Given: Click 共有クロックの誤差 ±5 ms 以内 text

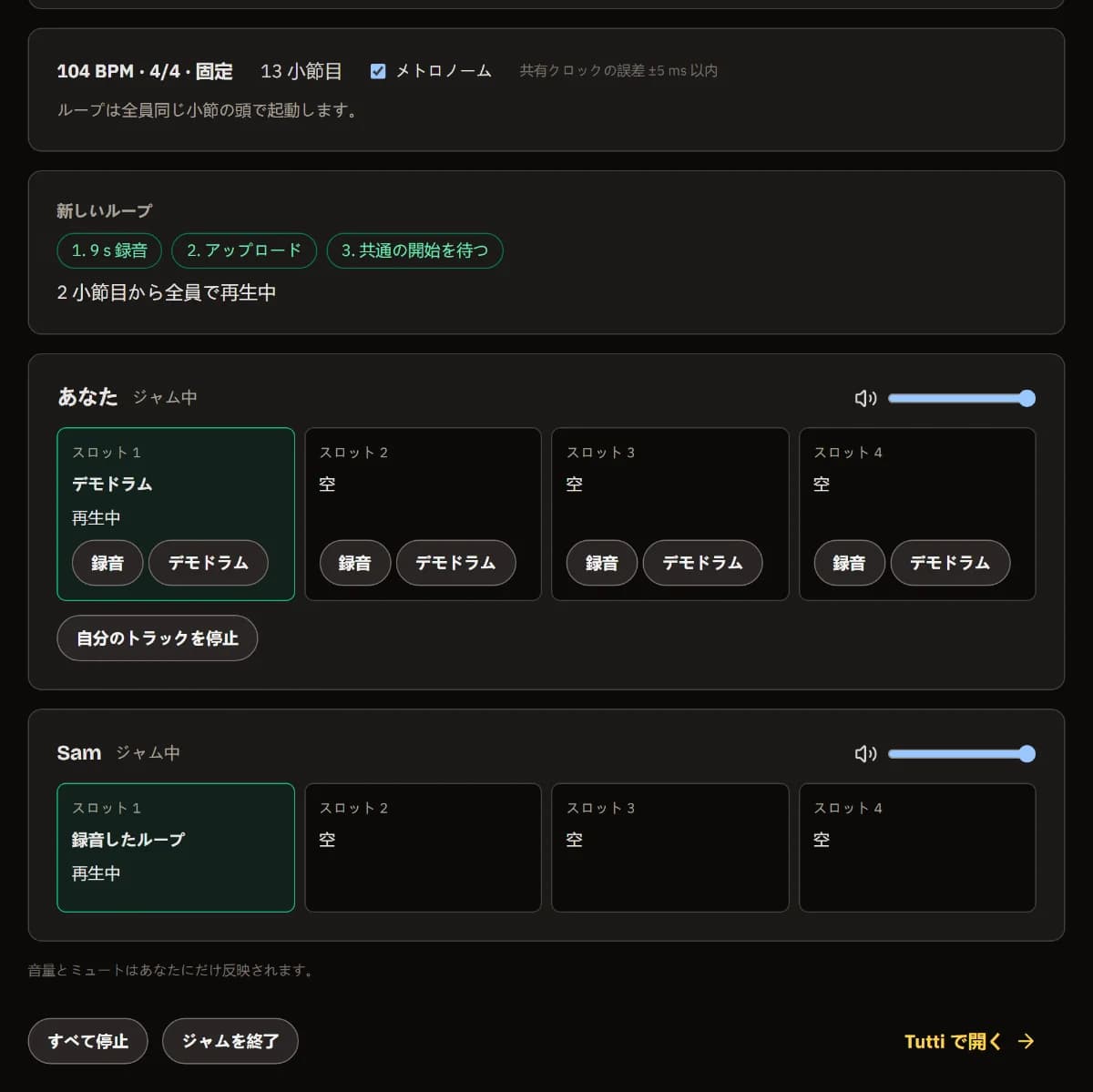Looking at the screenshot, I should (618, 71).
